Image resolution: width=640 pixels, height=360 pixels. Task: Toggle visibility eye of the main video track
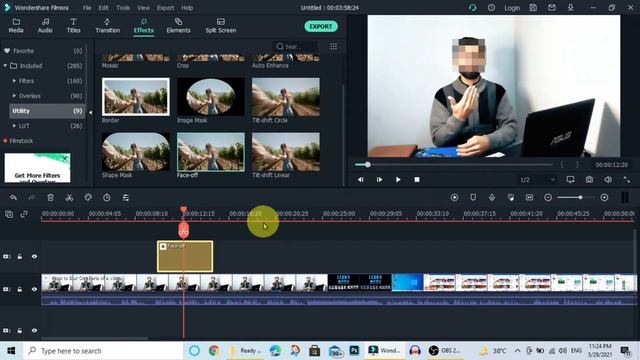[34, 289]
